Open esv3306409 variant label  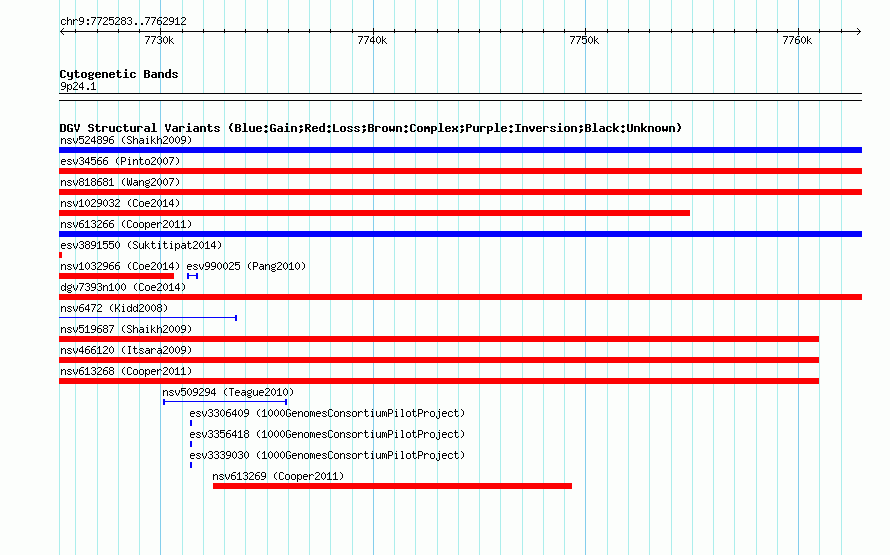tap(327, 413)
